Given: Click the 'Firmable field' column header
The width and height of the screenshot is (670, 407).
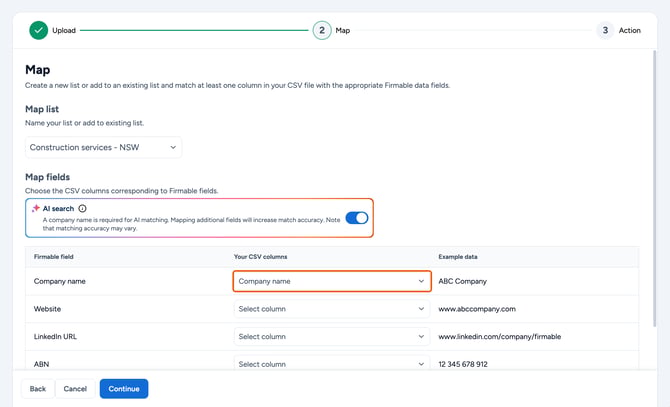Looking at the screenshot, I should tap(53, 257).
